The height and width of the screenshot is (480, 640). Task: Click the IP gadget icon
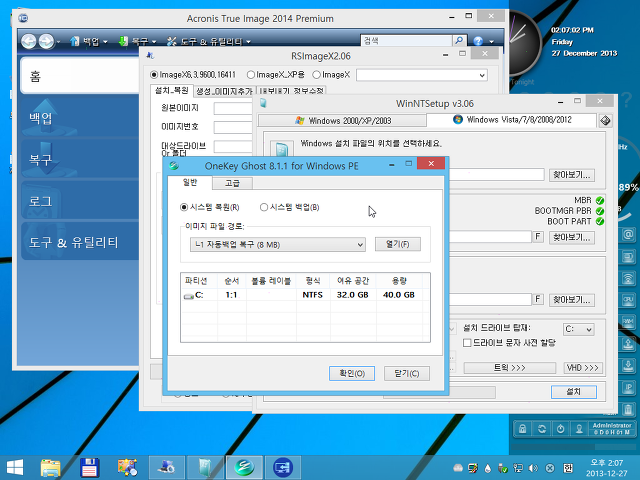pyautogui.click(x=628, y=387)
